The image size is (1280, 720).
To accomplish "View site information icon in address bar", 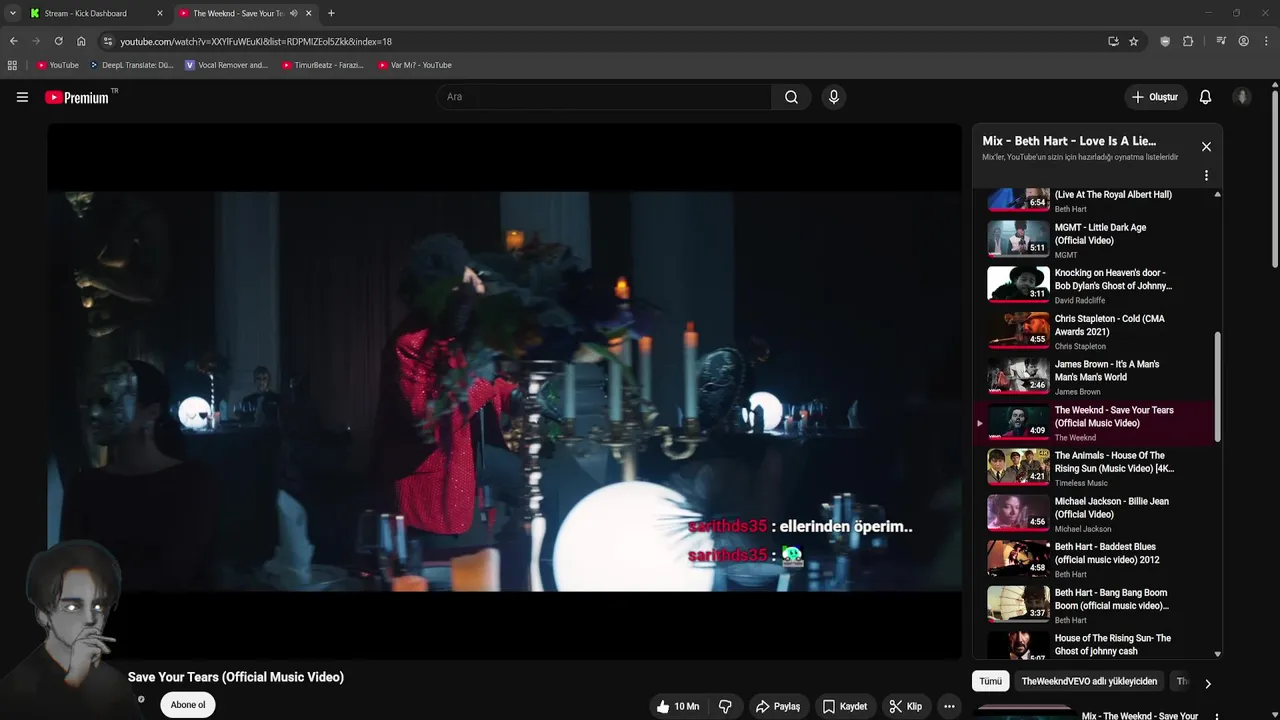I will point(108,41).
